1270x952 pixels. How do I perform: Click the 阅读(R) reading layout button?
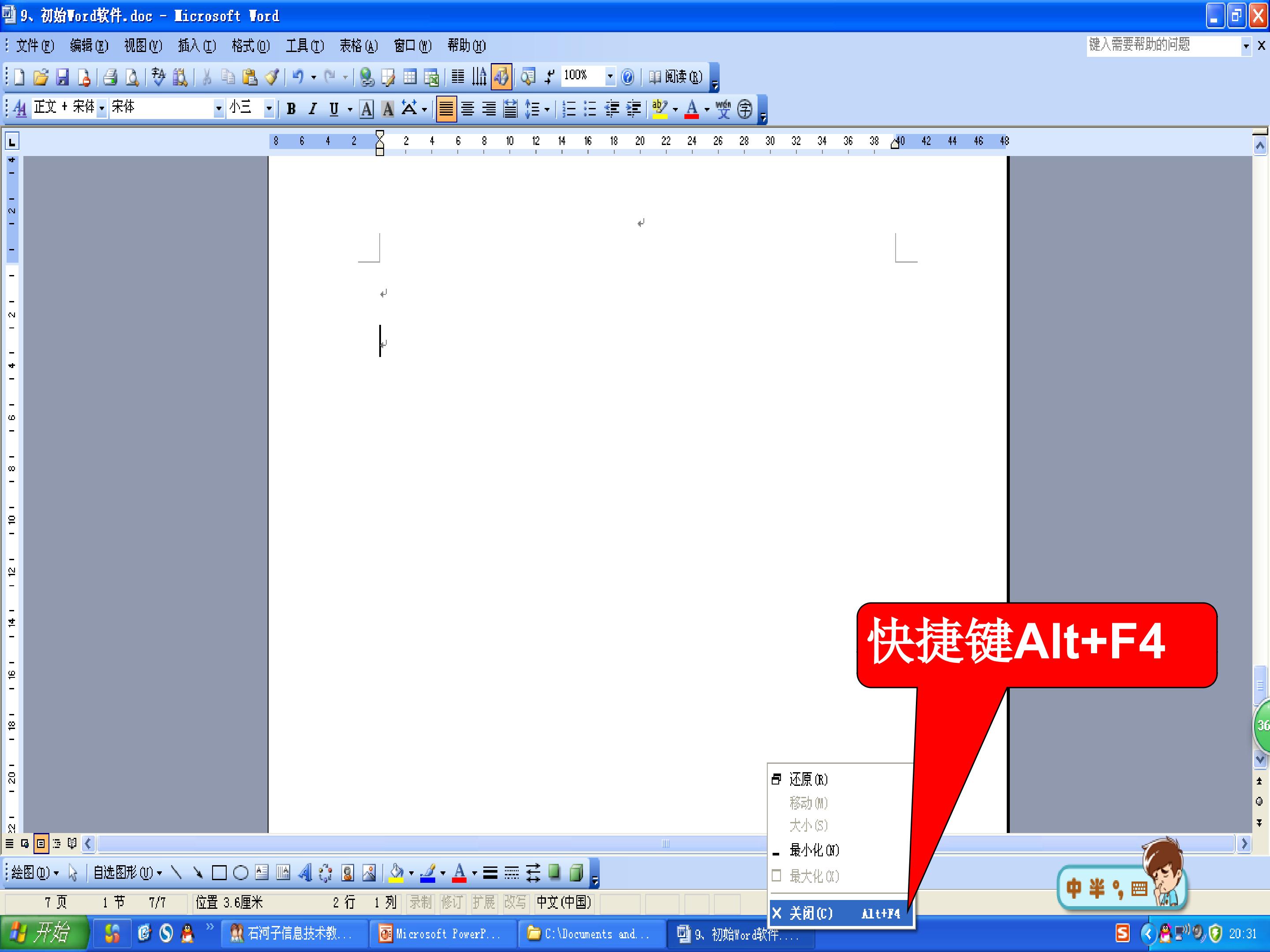pyautogui.click(x=675, y=76)
